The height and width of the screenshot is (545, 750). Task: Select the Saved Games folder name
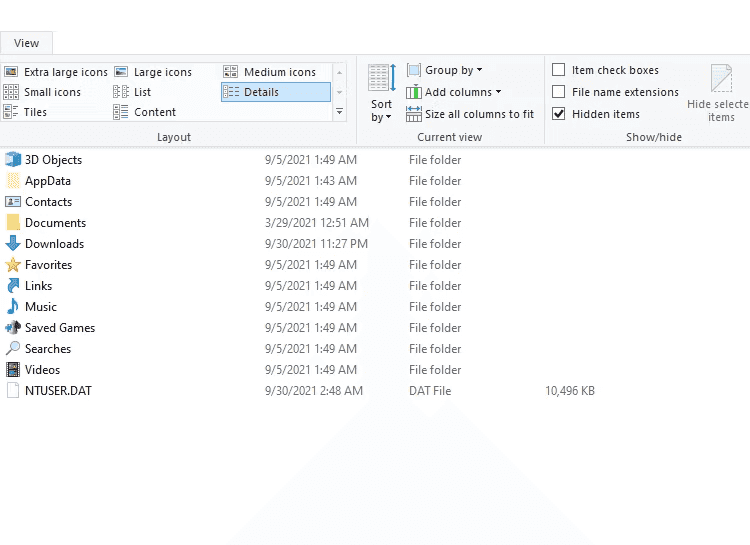tap(60, 328)
